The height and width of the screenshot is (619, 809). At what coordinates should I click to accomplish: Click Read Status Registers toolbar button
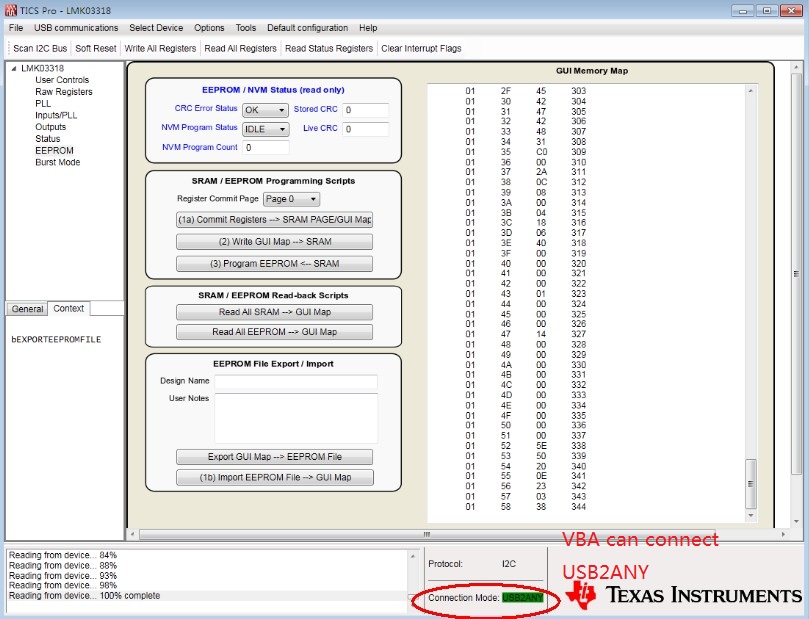(x=329, y=48)
